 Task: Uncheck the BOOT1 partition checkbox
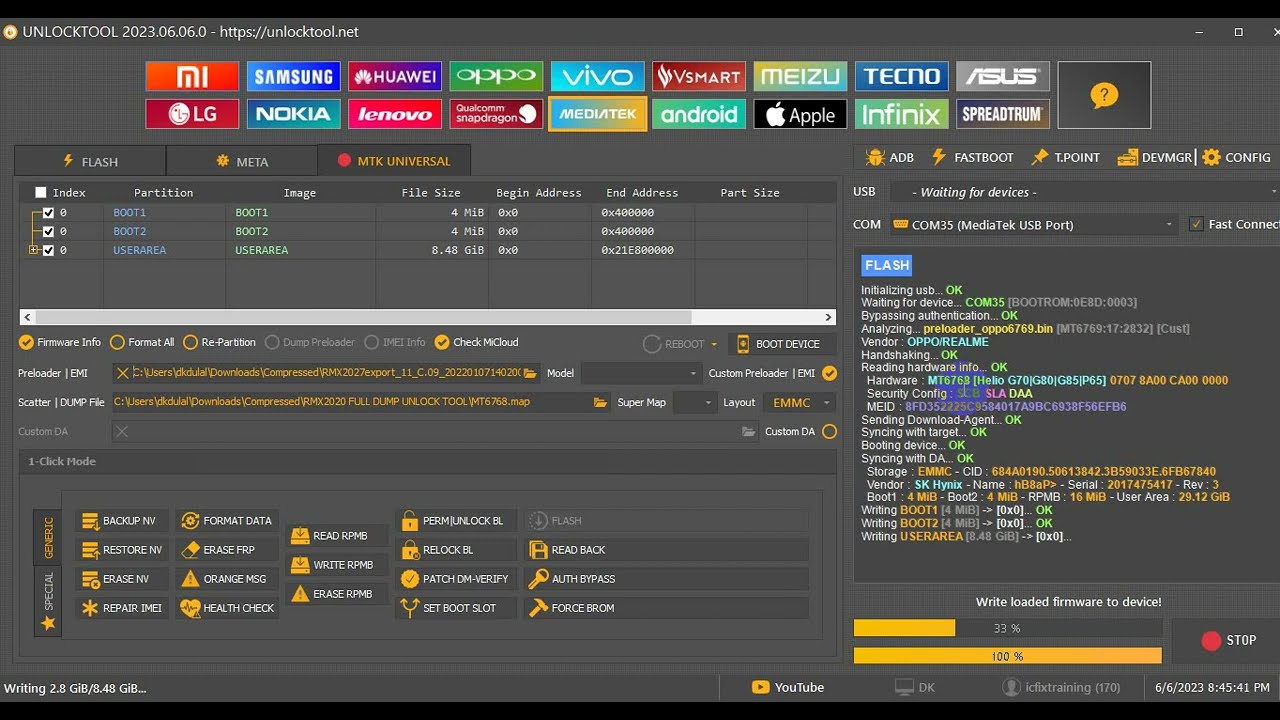(x=48, y=213)
